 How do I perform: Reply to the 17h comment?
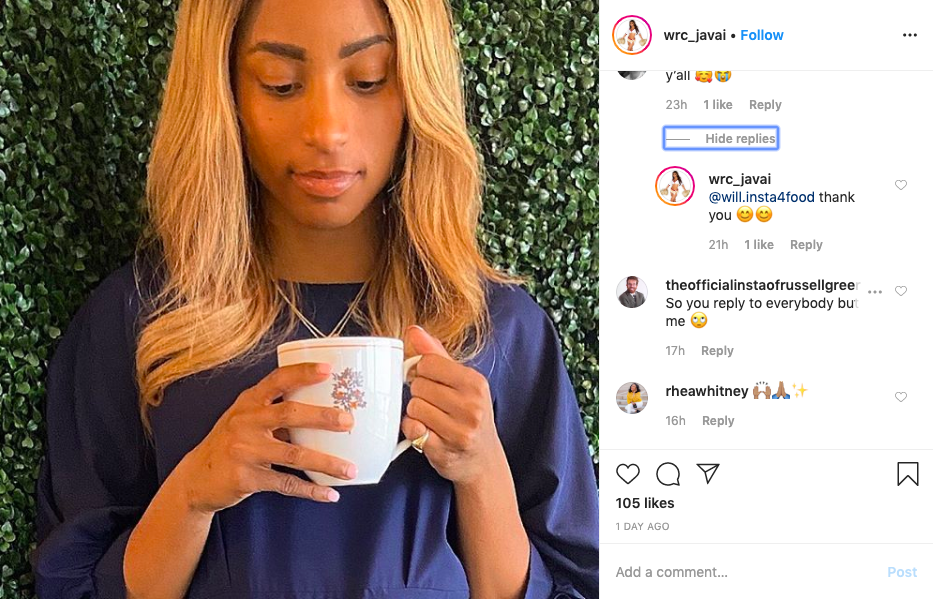coord(717,350)
